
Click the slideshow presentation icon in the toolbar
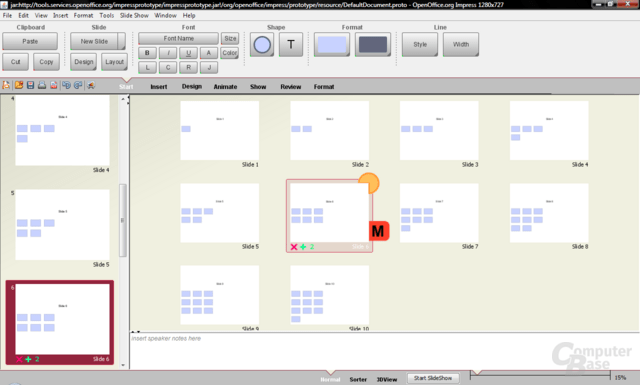click(91, 85)
